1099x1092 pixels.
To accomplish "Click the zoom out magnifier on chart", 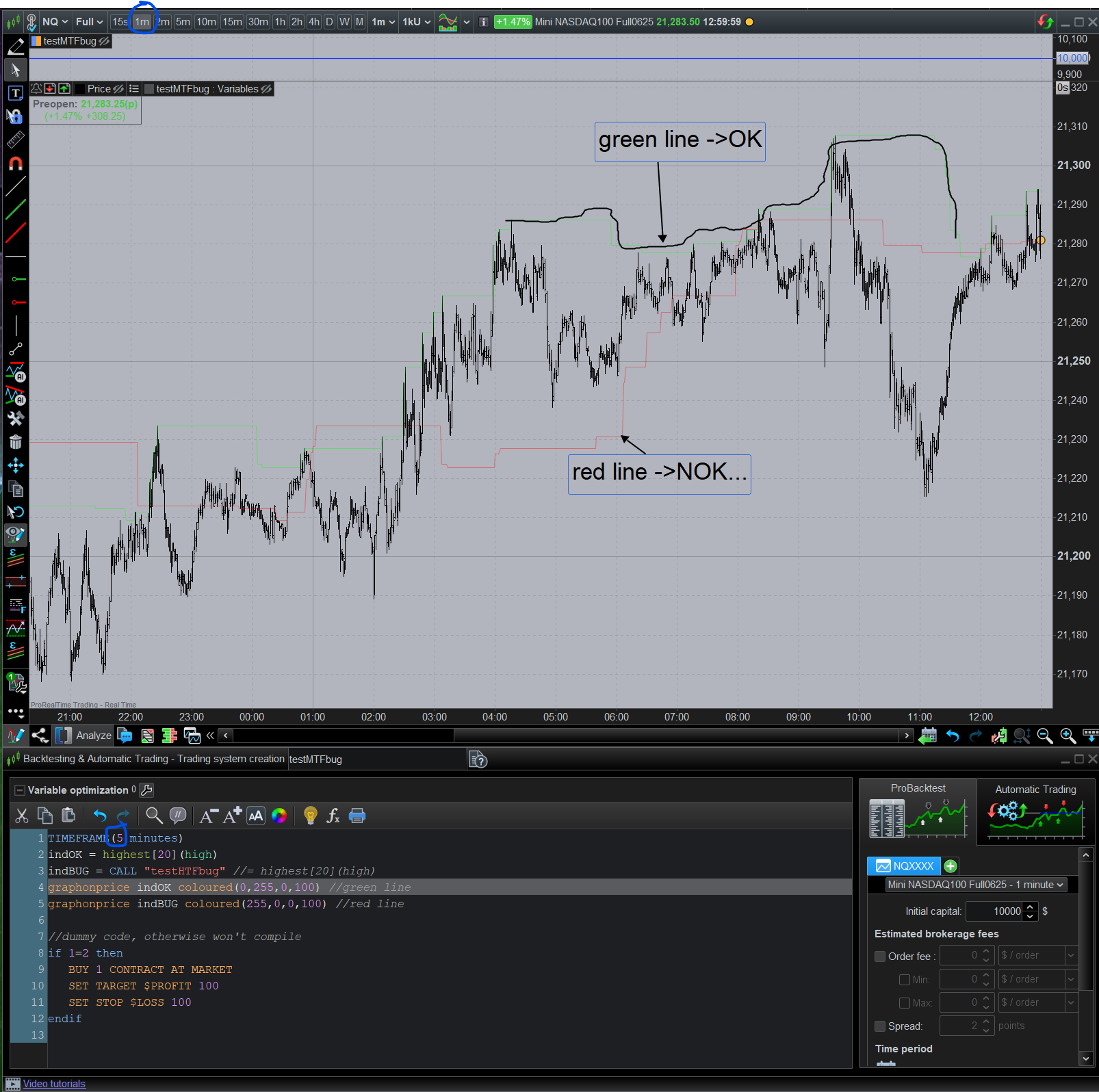I will pos(1045,736).
